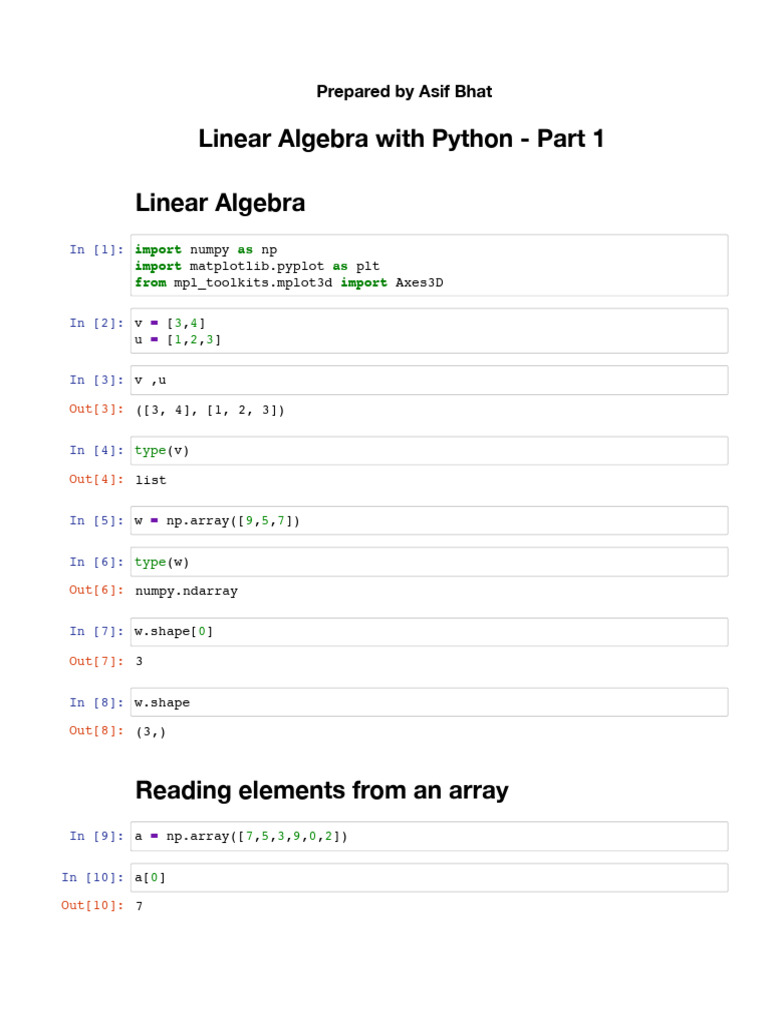This screenshot has width=768, height=1024.
Task: Click code cell 'w.shape[0]'
Action: pos(429,632)
